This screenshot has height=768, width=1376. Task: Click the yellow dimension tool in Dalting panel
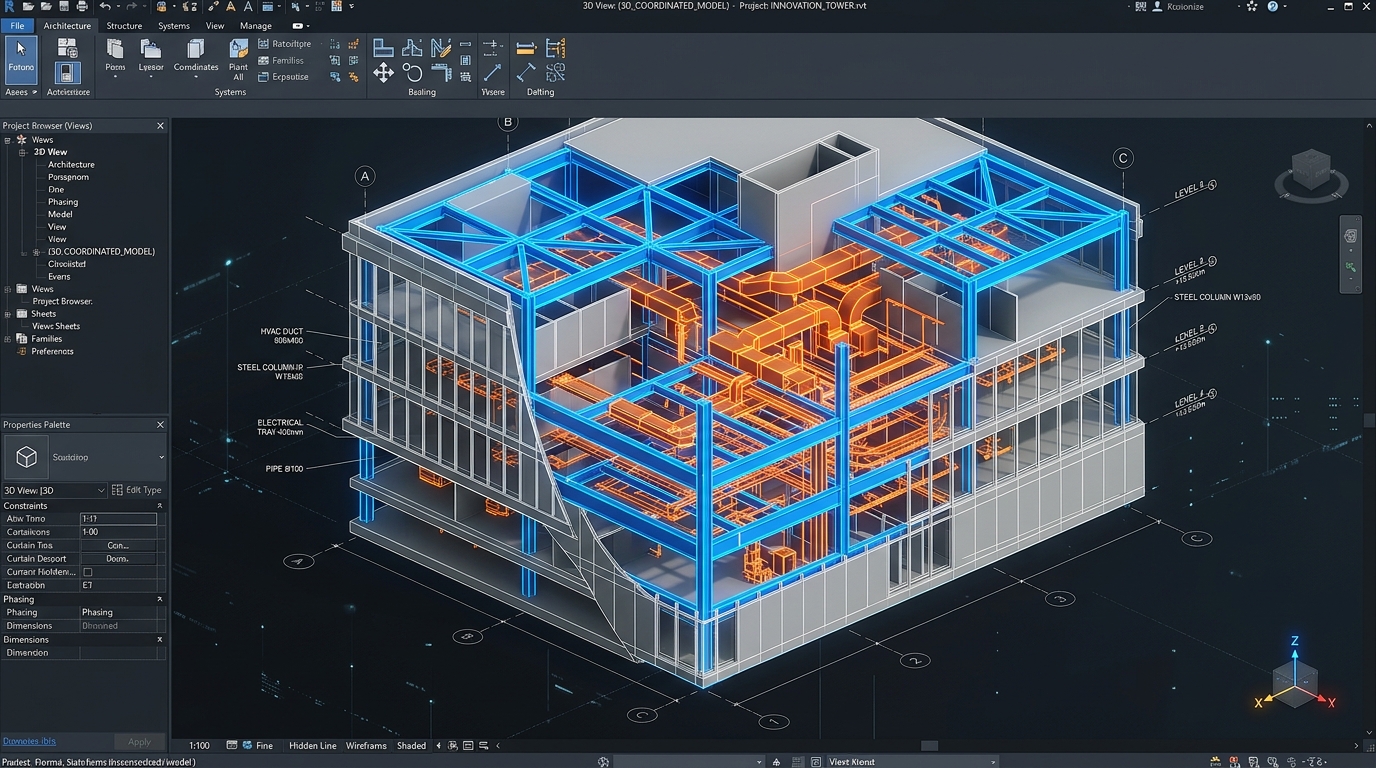[x=526, y=47]
